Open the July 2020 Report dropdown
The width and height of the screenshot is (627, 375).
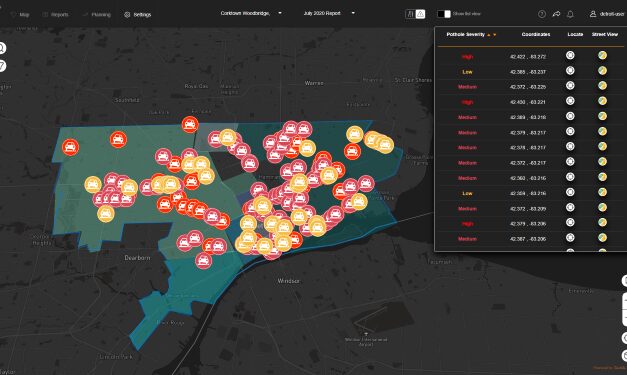[x=329, y=13]
